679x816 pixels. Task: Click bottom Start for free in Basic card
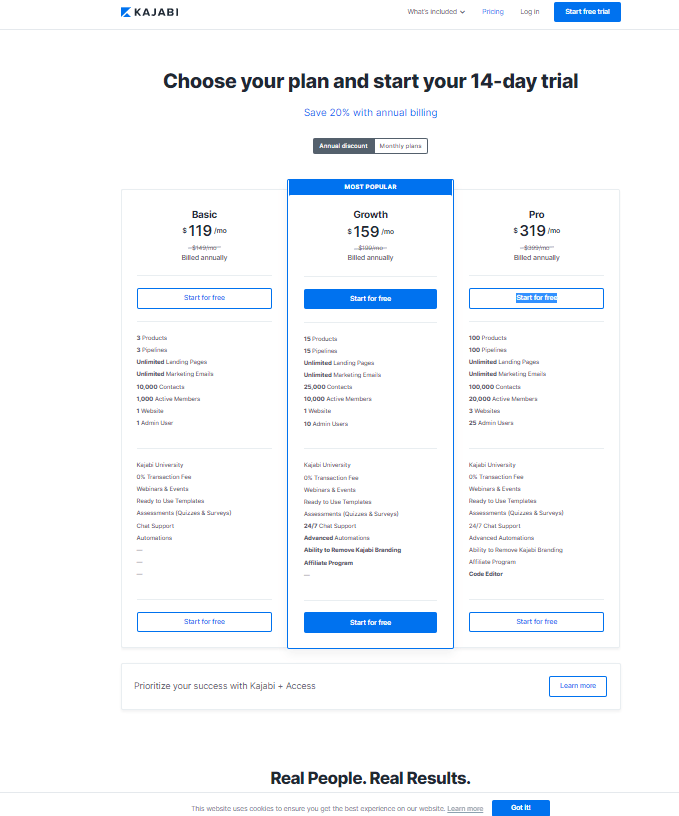tap(204, 622)
